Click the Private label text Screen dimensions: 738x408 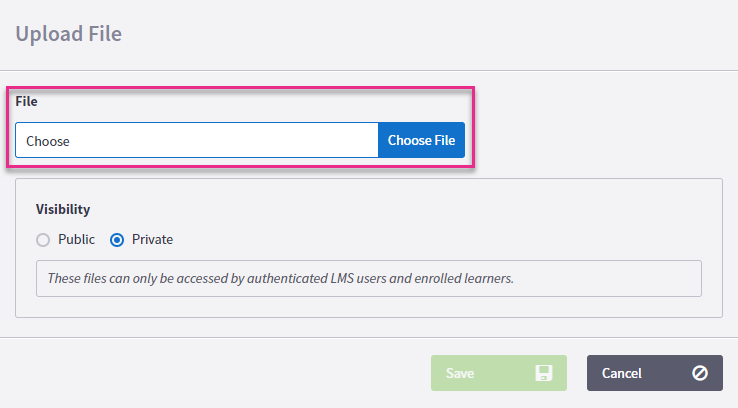click(152, 240)
